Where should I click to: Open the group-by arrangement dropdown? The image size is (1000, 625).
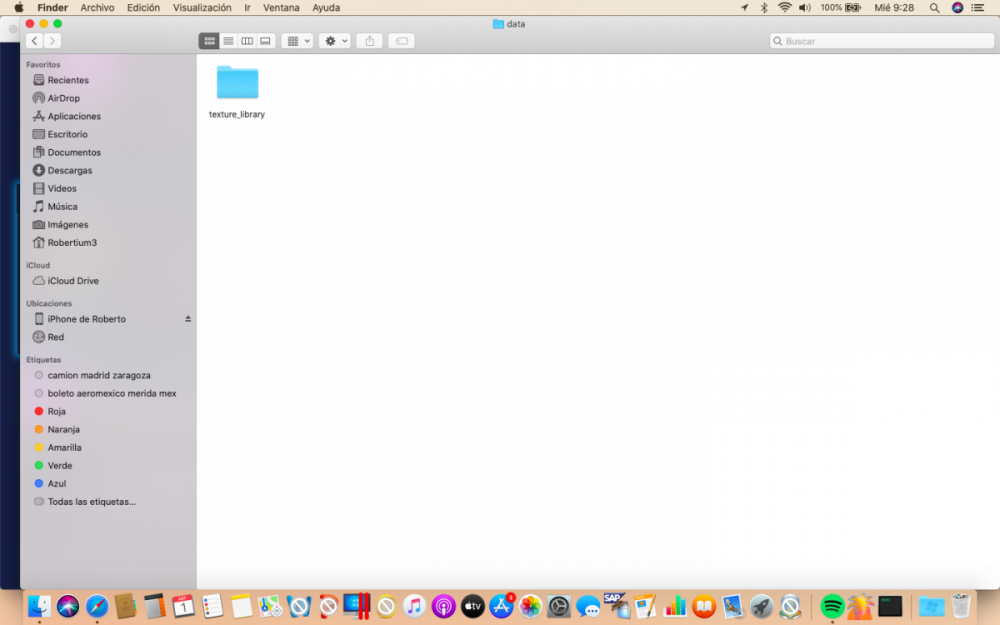point(297,41)
